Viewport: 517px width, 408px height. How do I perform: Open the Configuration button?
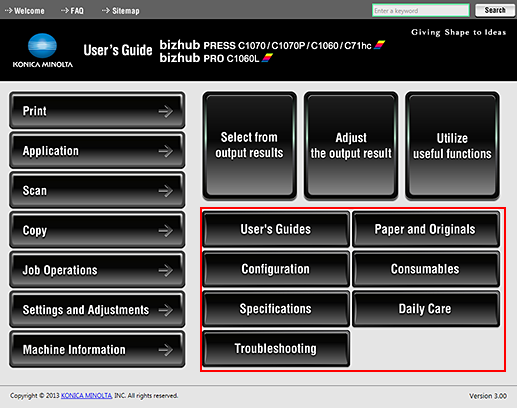pyautogui.click(x=276, y=269)
